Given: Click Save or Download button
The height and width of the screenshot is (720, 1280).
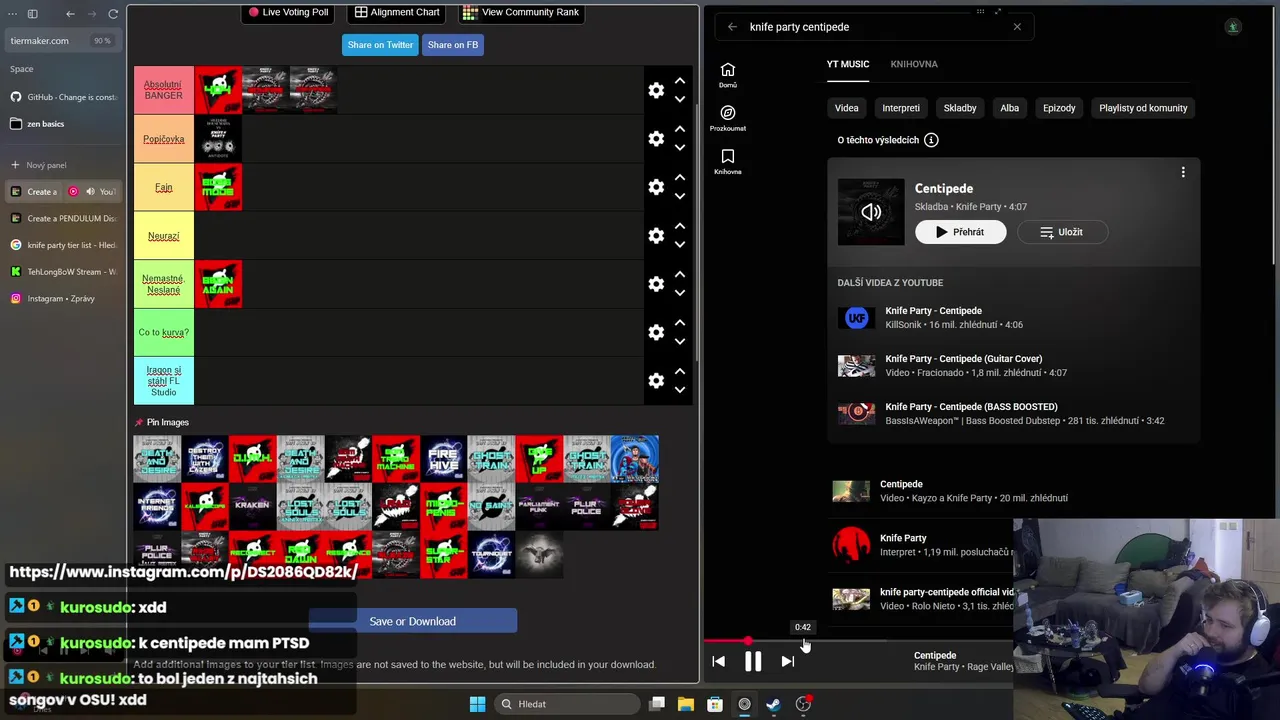Looking at the screenshot, I should click(x=412, y=621).
